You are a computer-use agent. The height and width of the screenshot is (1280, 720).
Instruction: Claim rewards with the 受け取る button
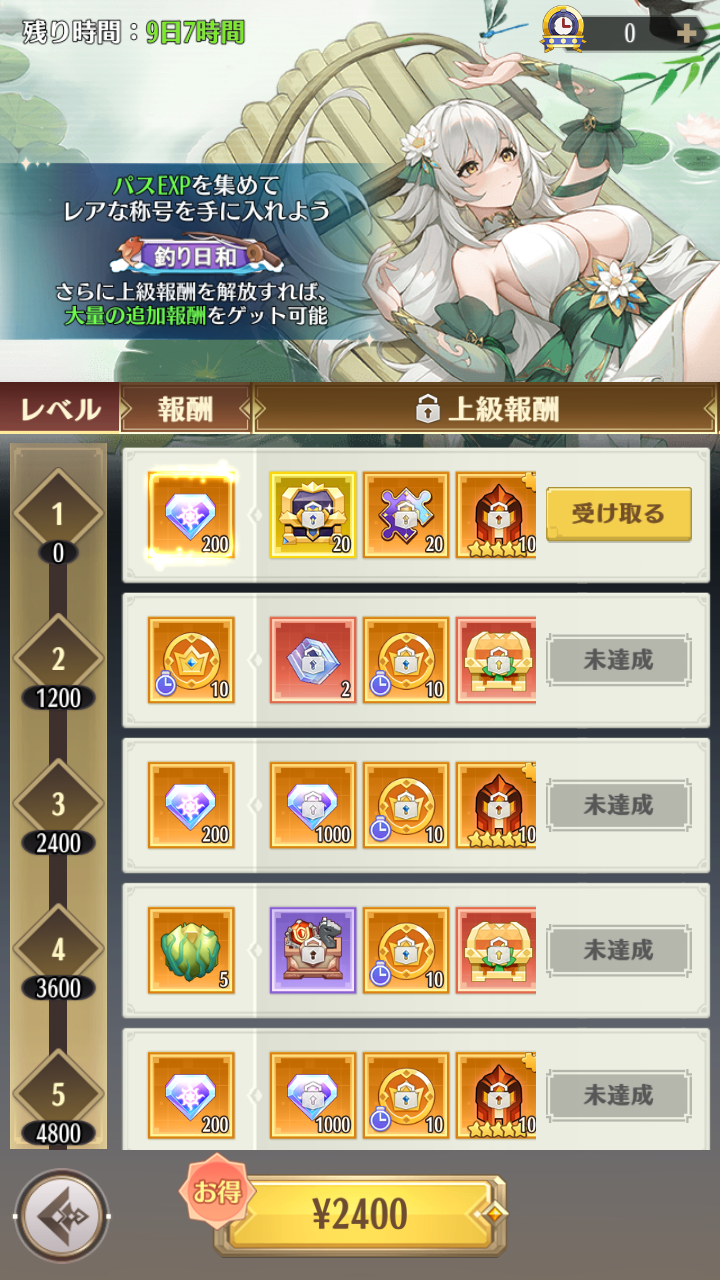618,514
